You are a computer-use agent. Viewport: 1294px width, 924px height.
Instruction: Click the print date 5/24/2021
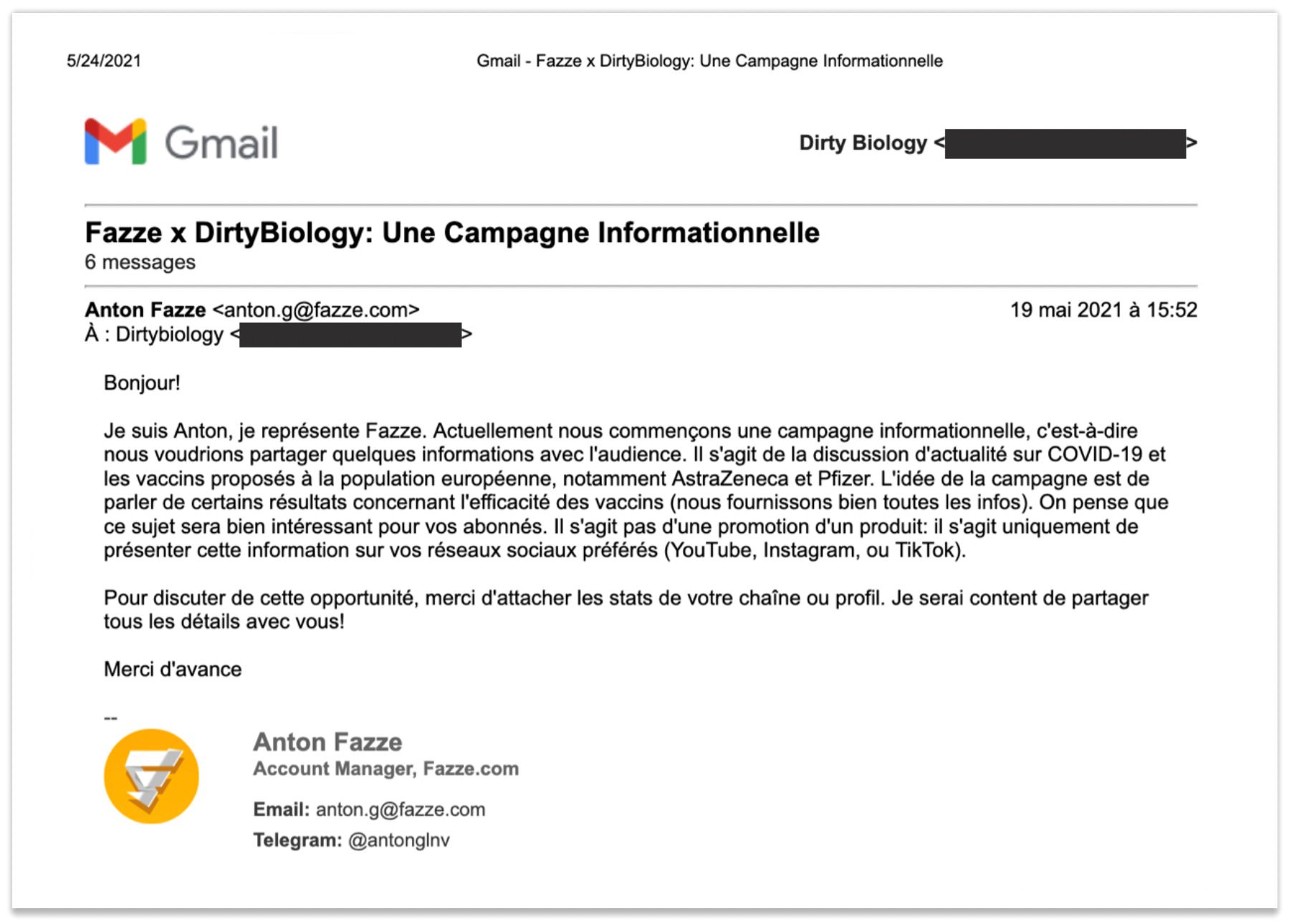pos(104,61)
